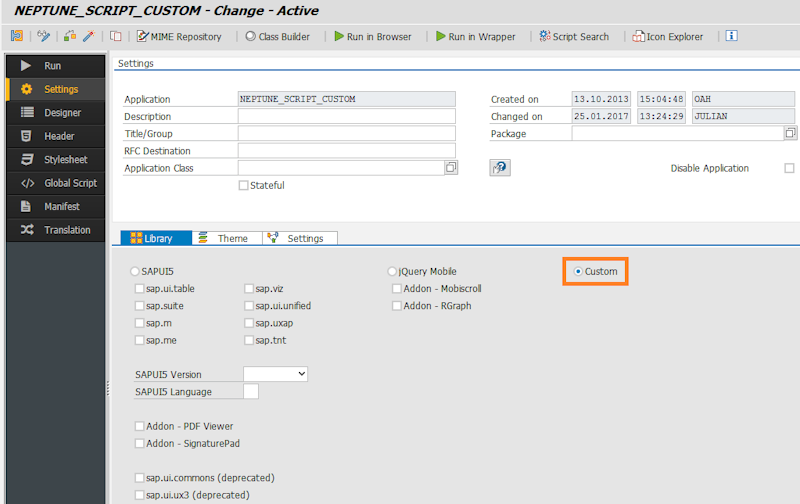Viewport: 800px width, 504px height.
Task: Check the sap.uxap checkbox
Action: click(x=249, y=323)
